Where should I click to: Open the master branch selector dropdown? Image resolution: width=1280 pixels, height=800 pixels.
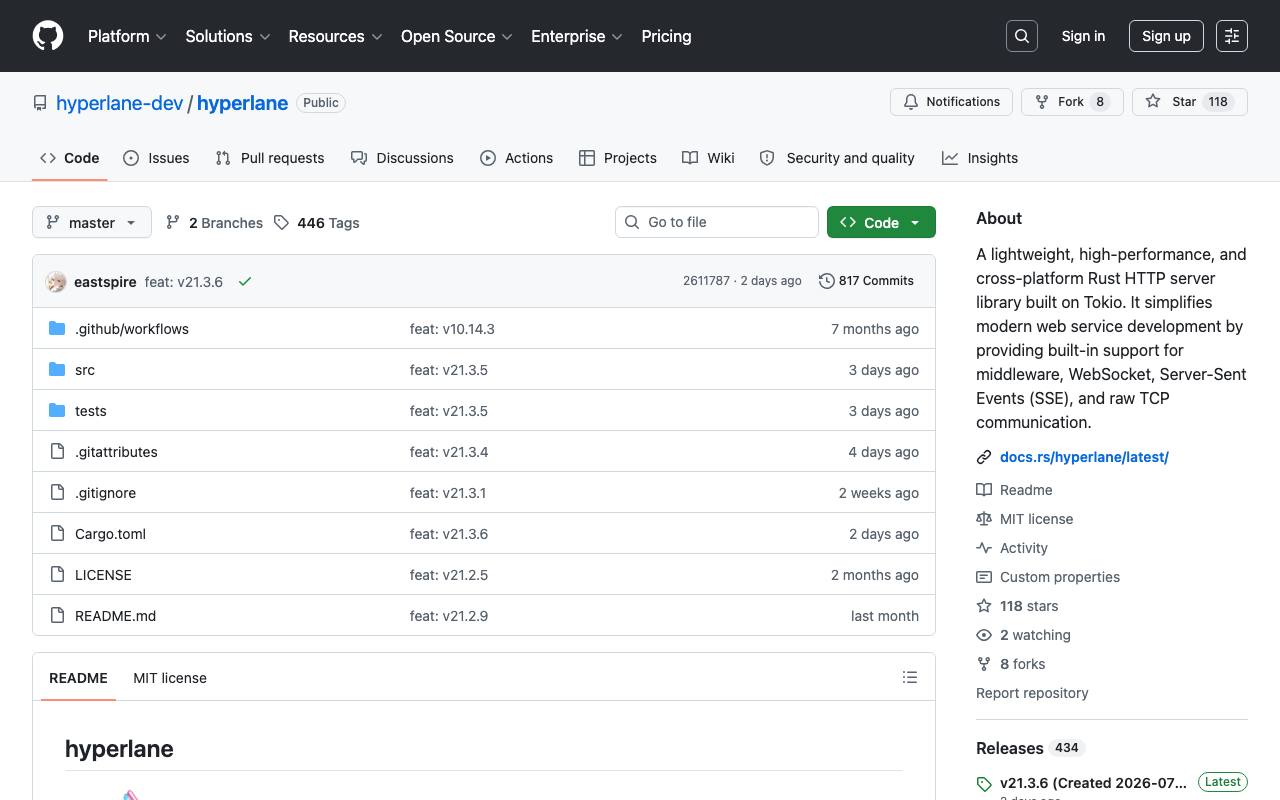[x=92, y=222]
